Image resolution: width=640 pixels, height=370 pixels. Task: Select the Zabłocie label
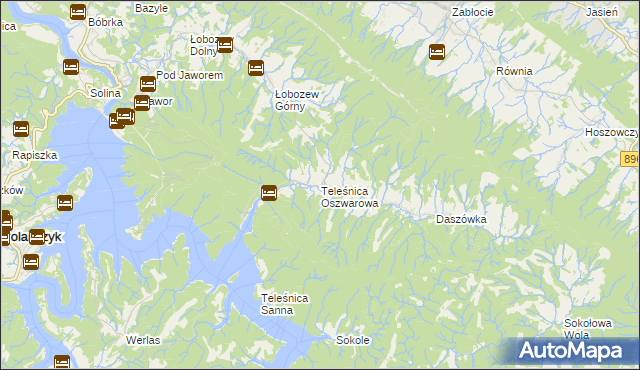[473, 12]
